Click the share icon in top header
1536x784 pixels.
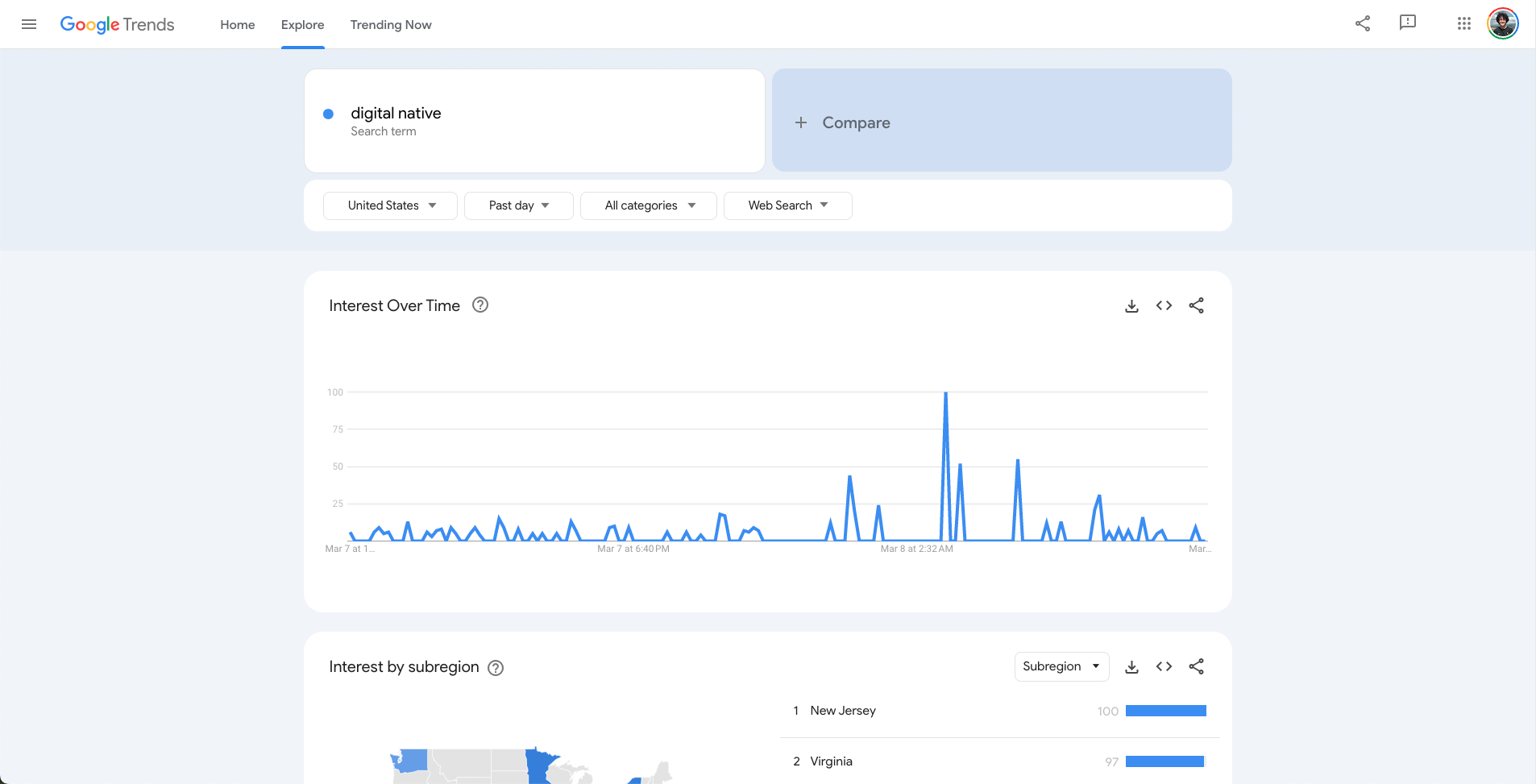1362,24
